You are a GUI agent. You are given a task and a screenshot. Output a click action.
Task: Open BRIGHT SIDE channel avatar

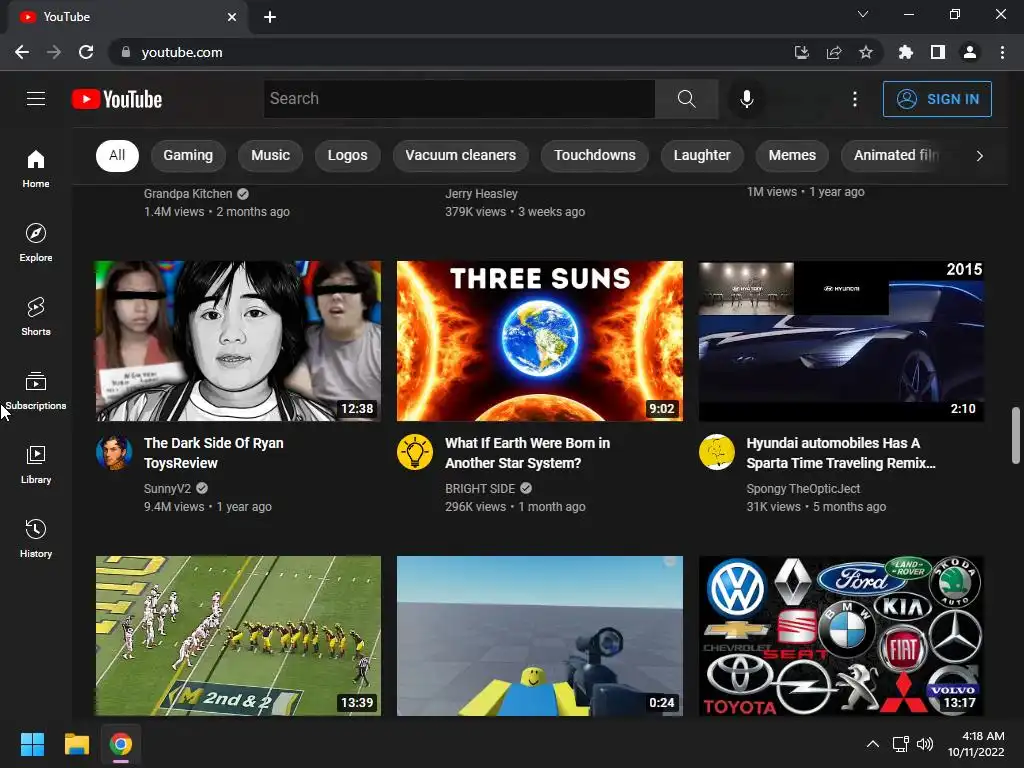[415, 452]
